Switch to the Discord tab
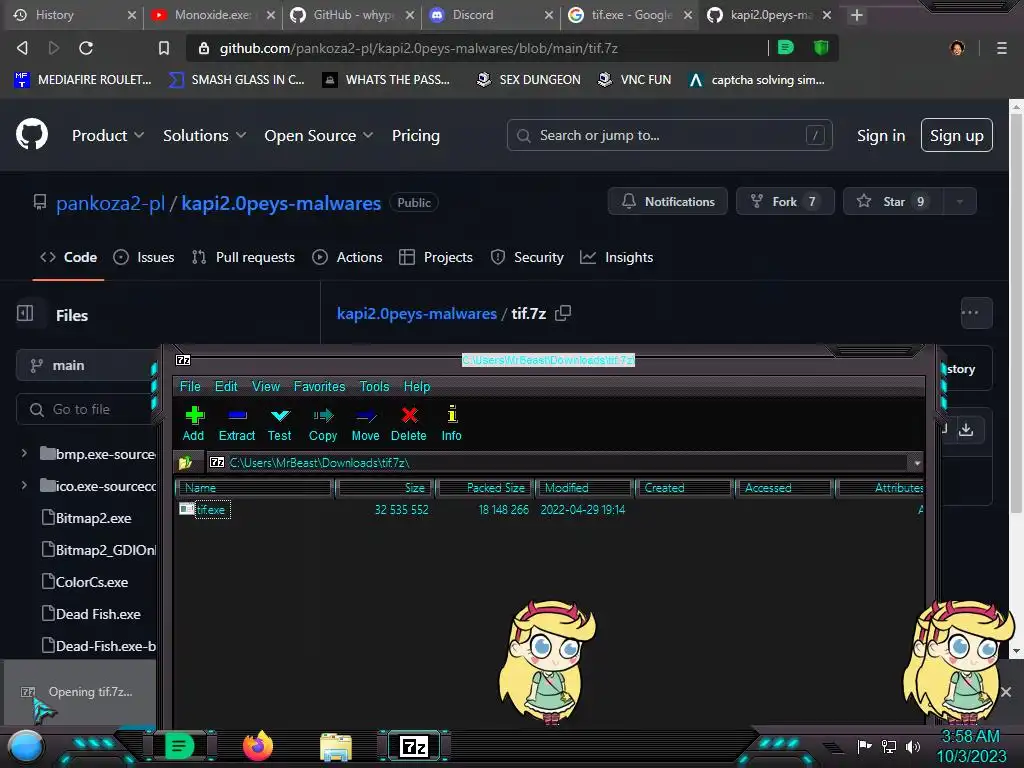 pyautogui.click(x=491, y=15)
